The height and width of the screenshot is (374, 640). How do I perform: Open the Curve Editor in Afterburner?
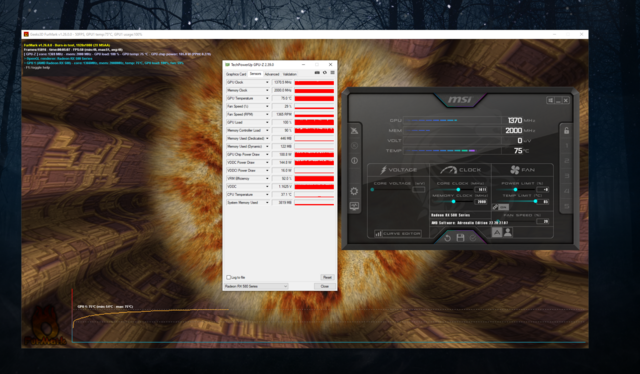(398, 234)
